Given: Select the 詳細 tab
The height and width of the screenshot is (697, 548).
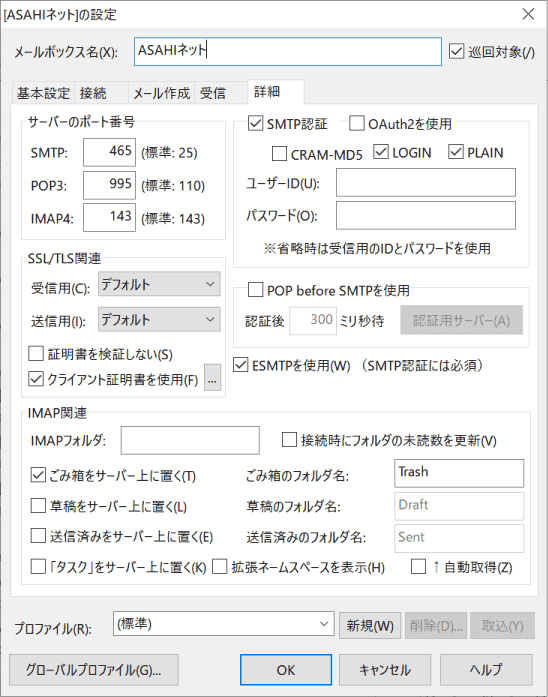Looking at the screenshot, I should click(x=276, y=92).
